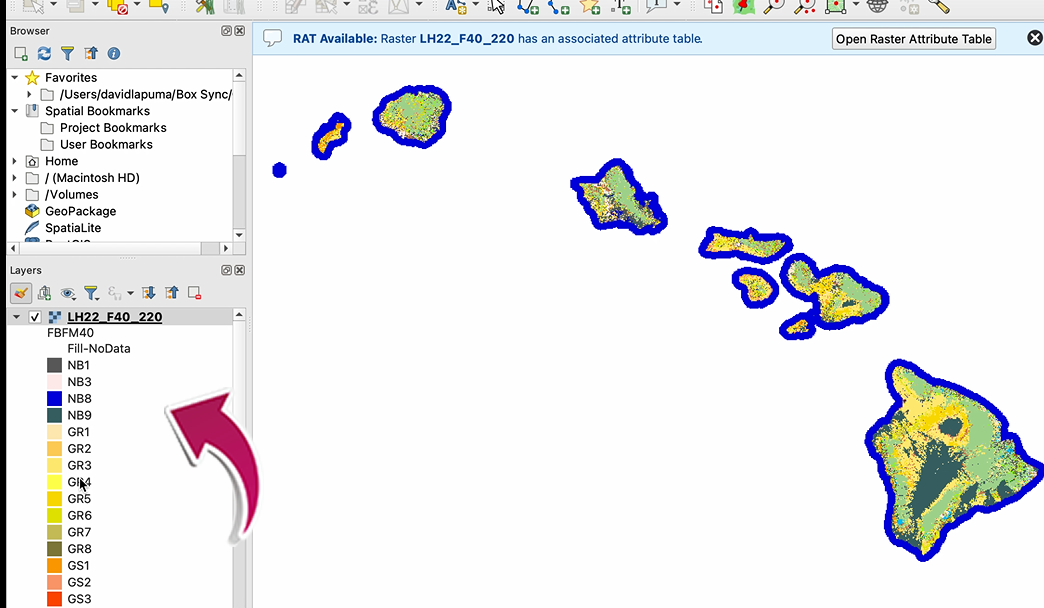Collapse all items in the Browser panel
Screen dimensions: 1044x608
coord(91,53)
